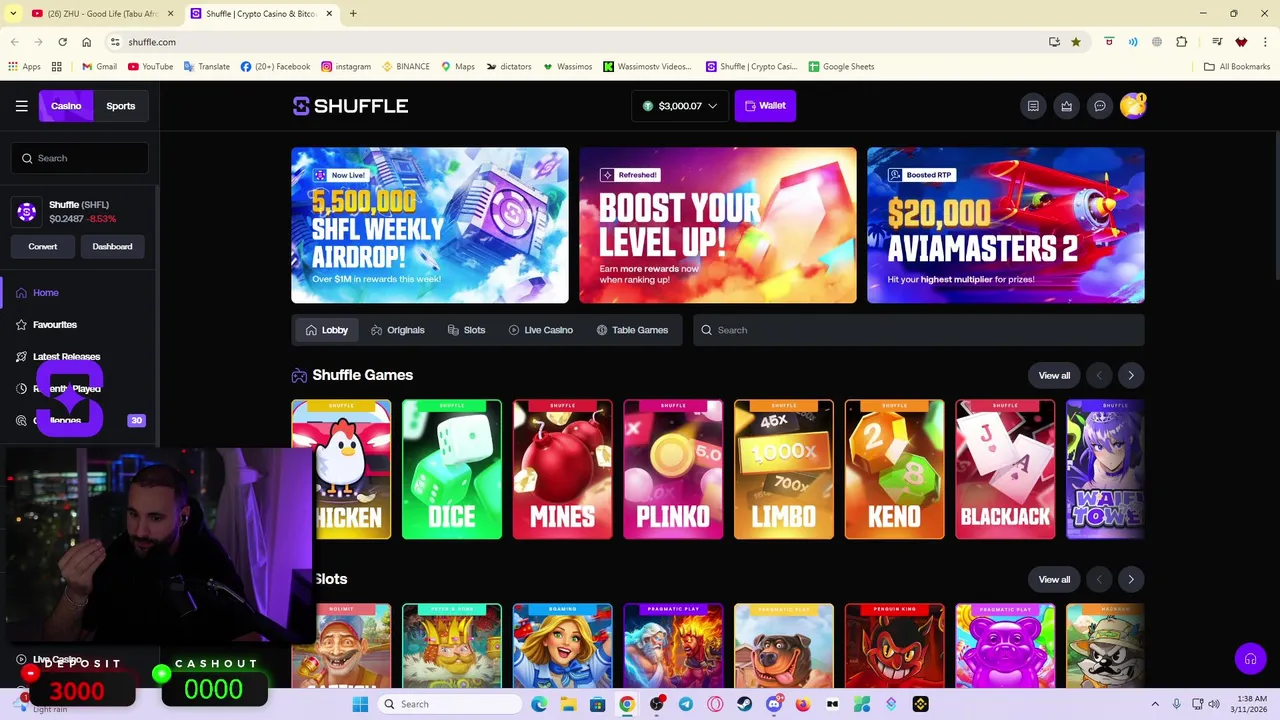Viewport: 1280px width, 720px height.
Task: Switch to Casino mode
Action: pos(66,106)
